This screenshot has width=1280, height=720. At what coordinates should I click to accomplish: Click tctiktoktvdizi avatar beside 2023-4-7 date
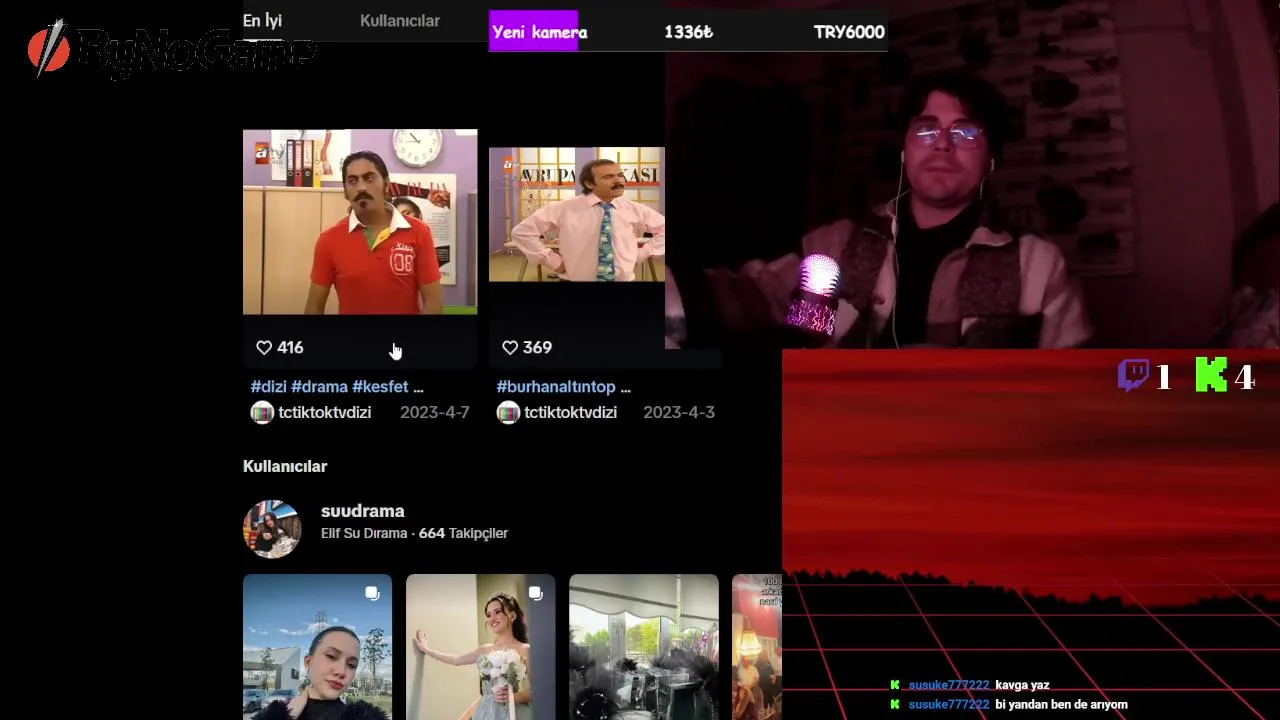[x=262, y=412]
